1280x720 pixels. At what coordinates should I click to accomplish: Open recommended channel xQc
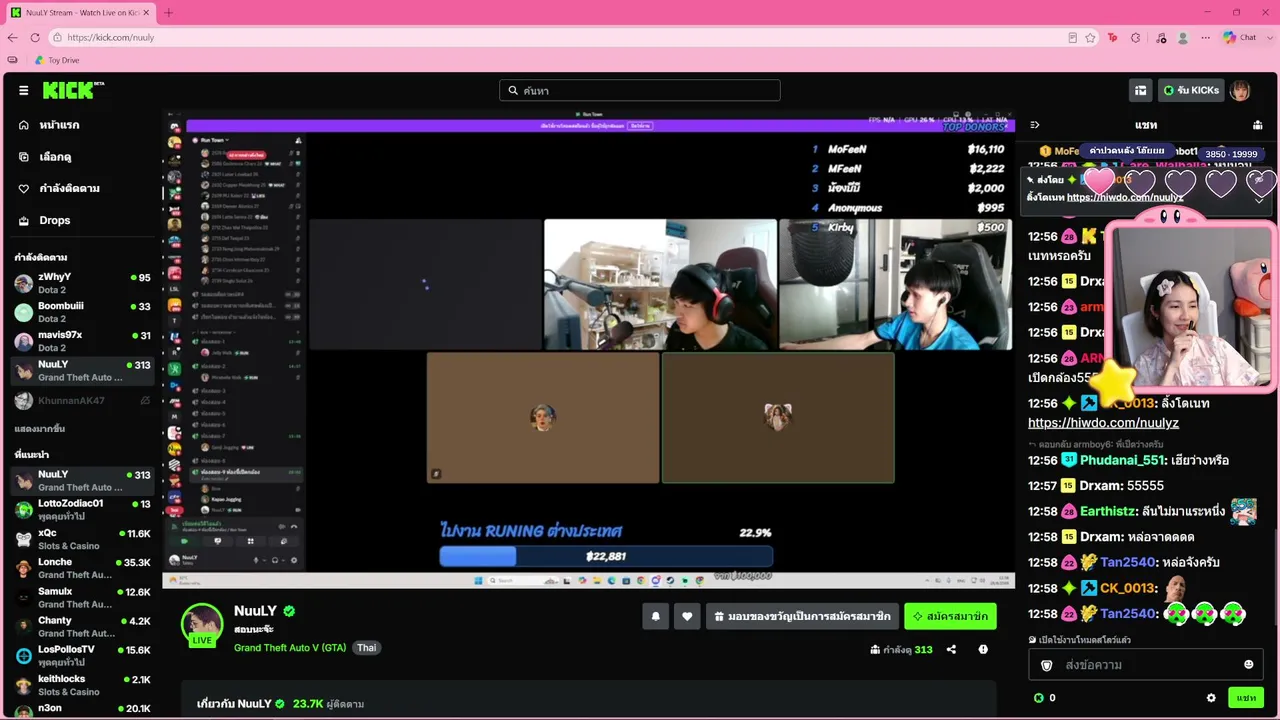(82, 539)
